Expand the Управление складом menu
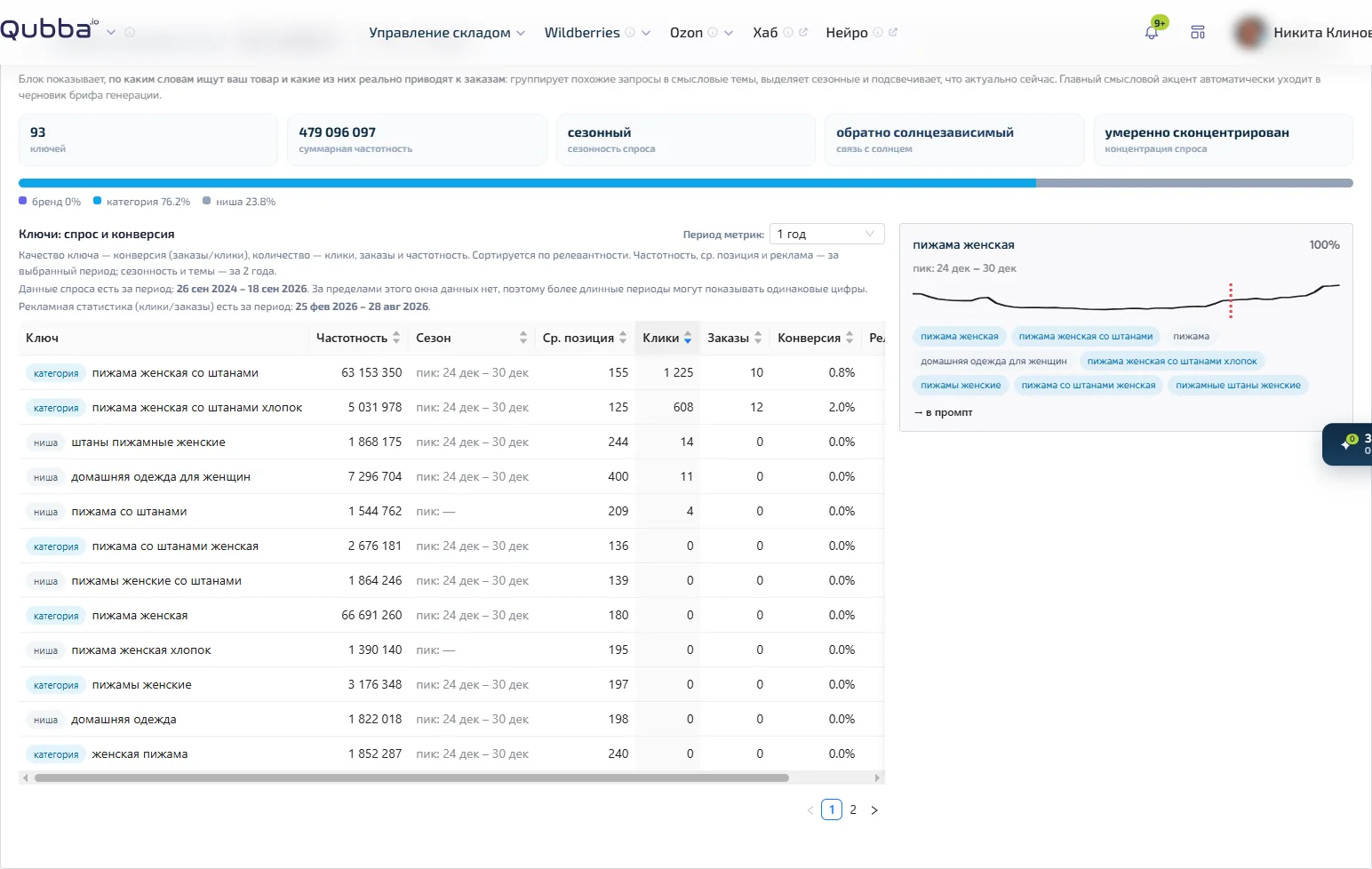Screen dimensions: 1372x869 coord(447,33)
